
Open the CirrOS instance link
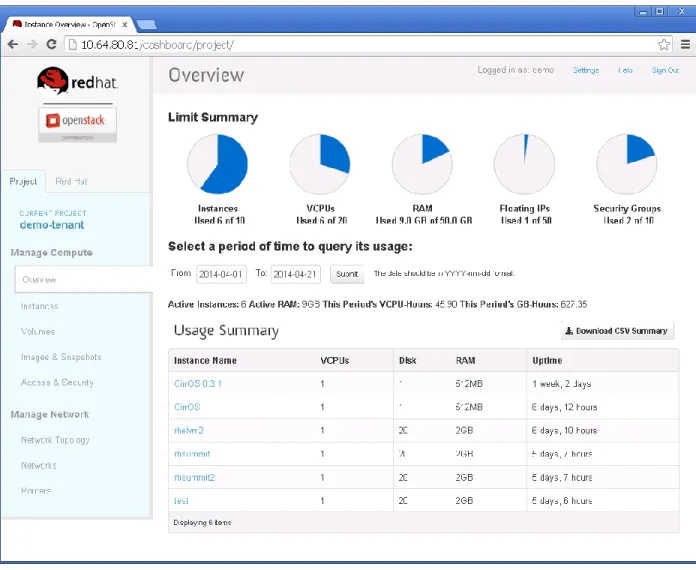pyautogui.click(x=187, y=407)
